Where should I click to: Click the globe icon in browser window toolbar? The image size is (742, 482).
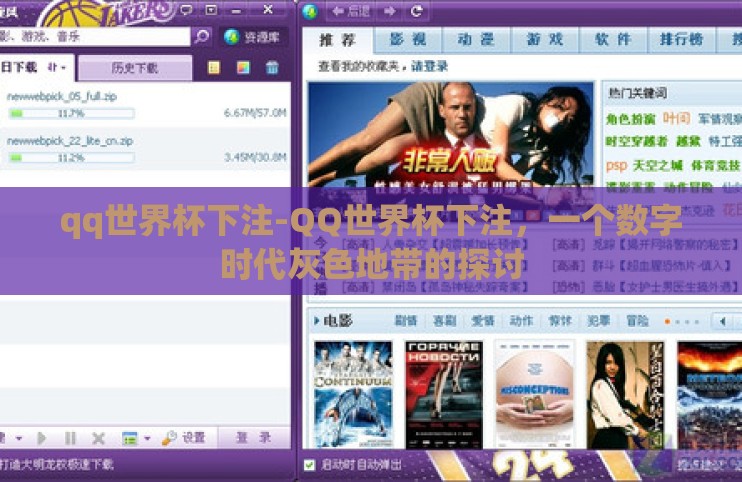pyautogui.click(x=310, y=11)
